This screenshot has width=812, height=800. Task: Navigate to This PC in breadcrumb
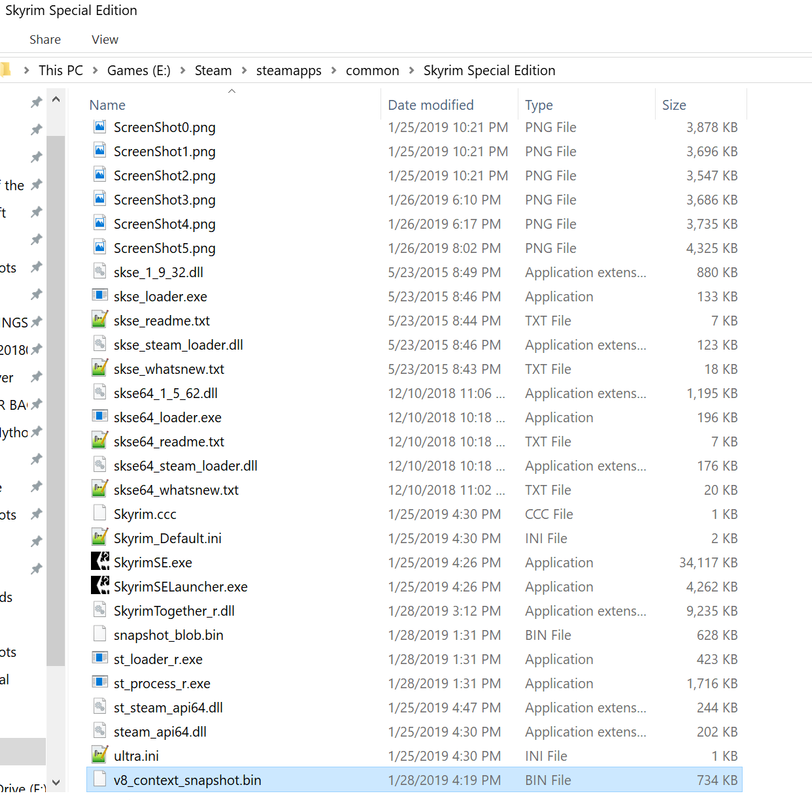[x=61, y=70]
